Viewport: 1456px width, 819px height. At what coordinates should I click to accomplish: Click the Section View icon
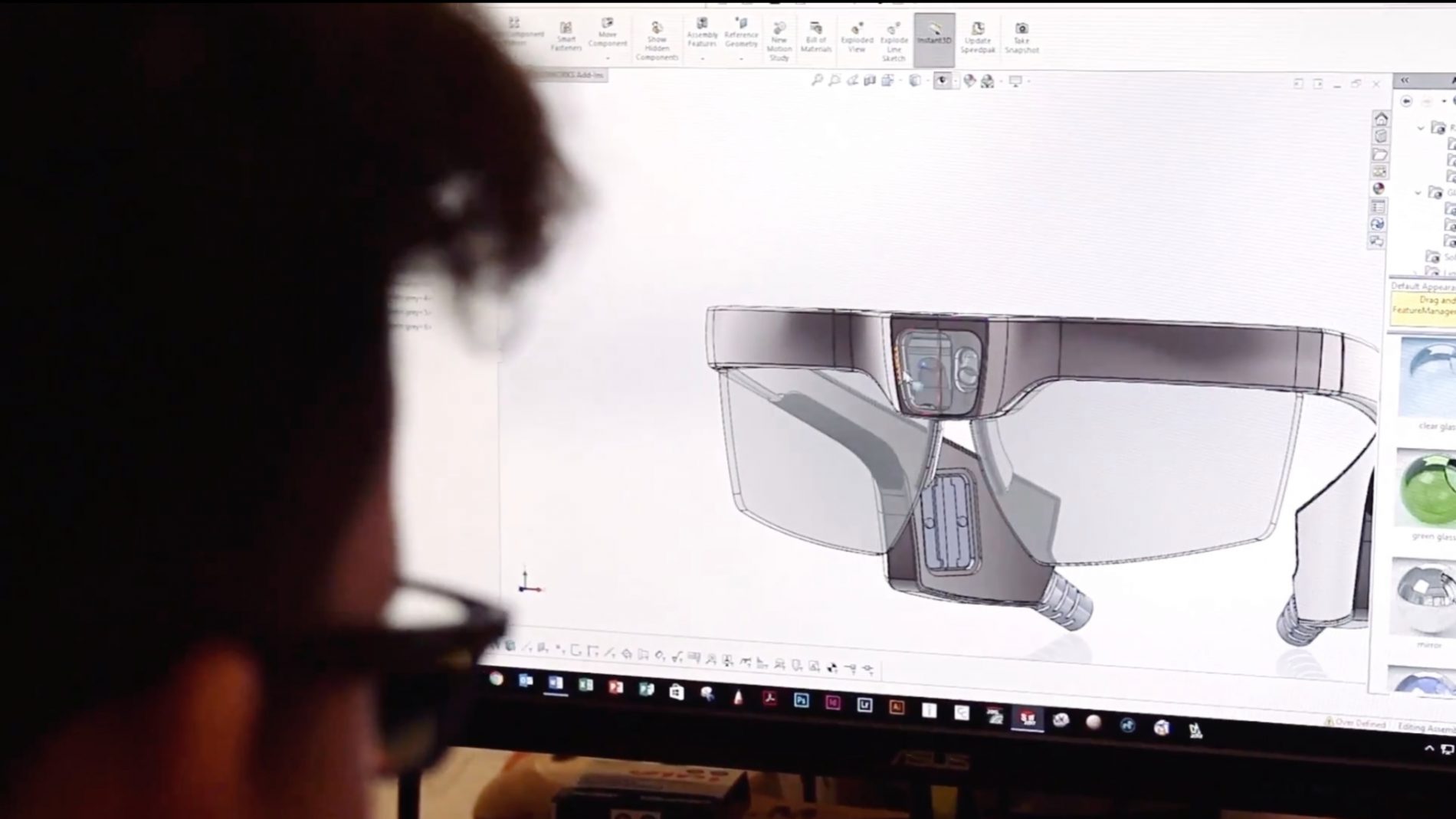click(870, 80)
